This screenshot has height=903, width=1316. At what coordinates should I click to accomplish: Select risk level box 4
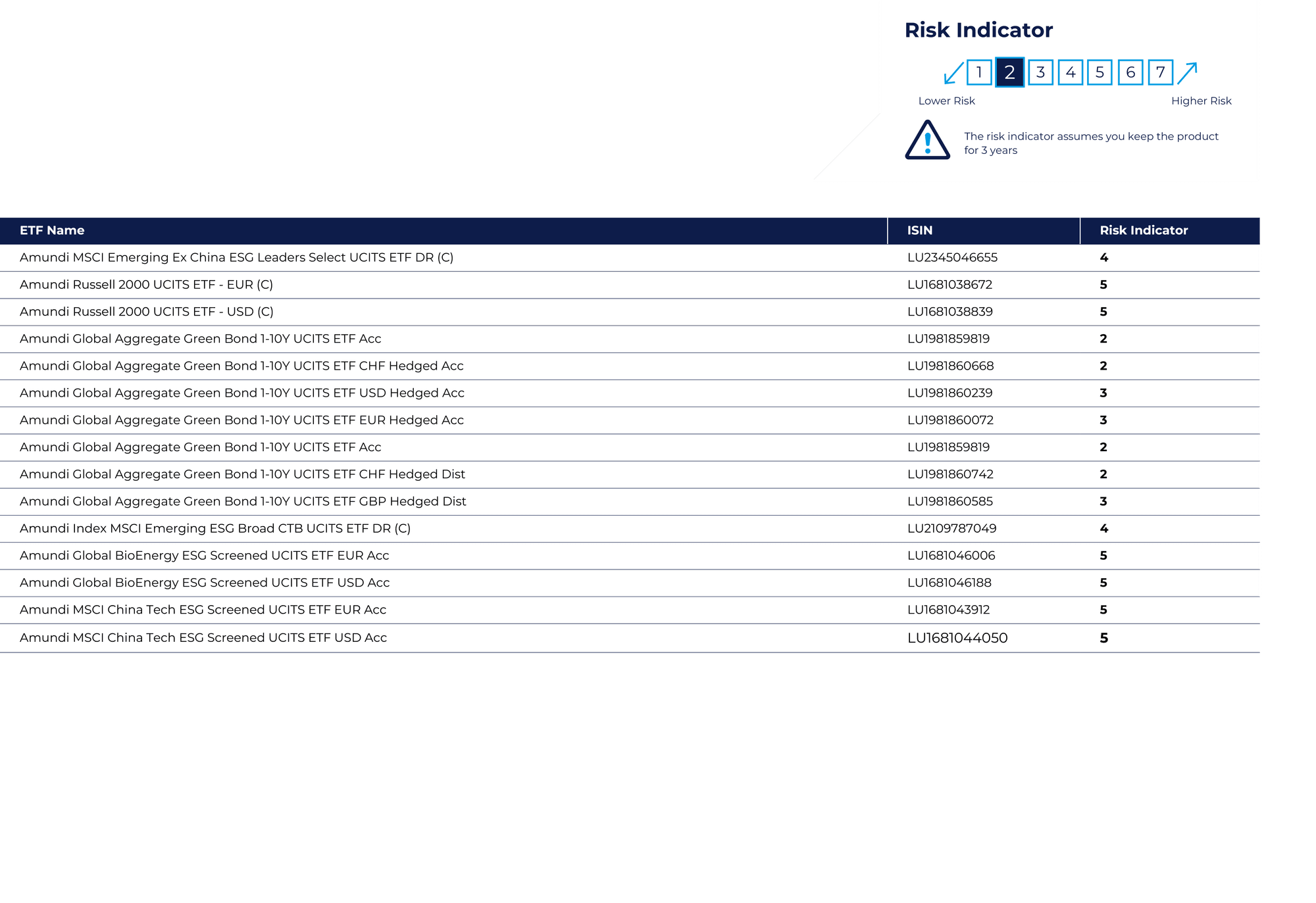[x=1071, y=72]
